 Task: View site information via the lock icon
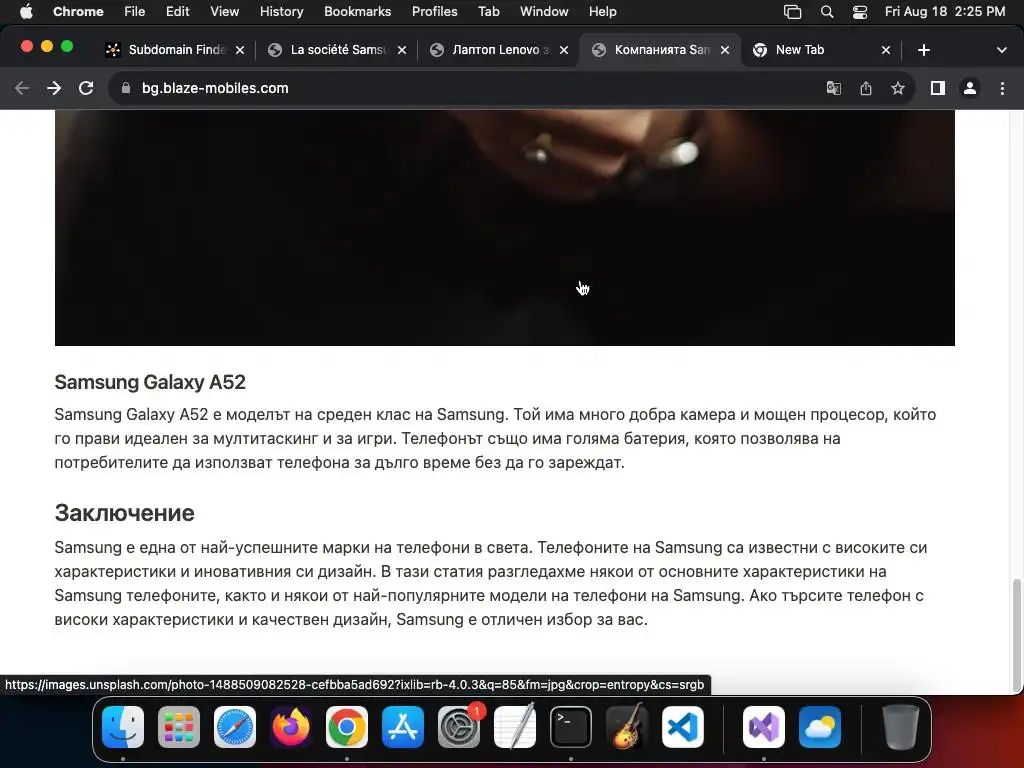click(126, 88)
